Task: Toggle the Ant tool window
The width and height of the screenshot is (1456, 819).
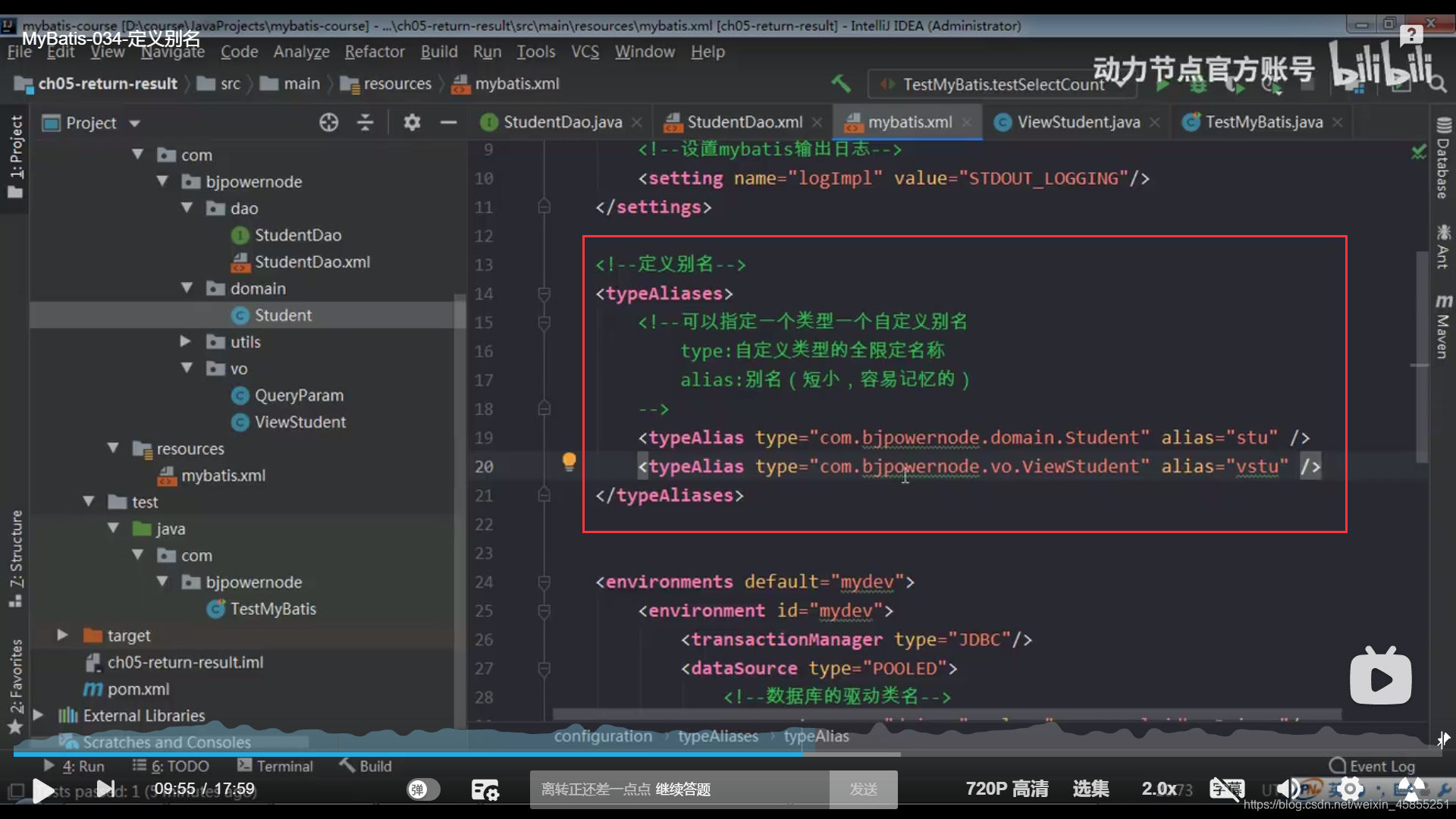Action: pos(1442,246)
